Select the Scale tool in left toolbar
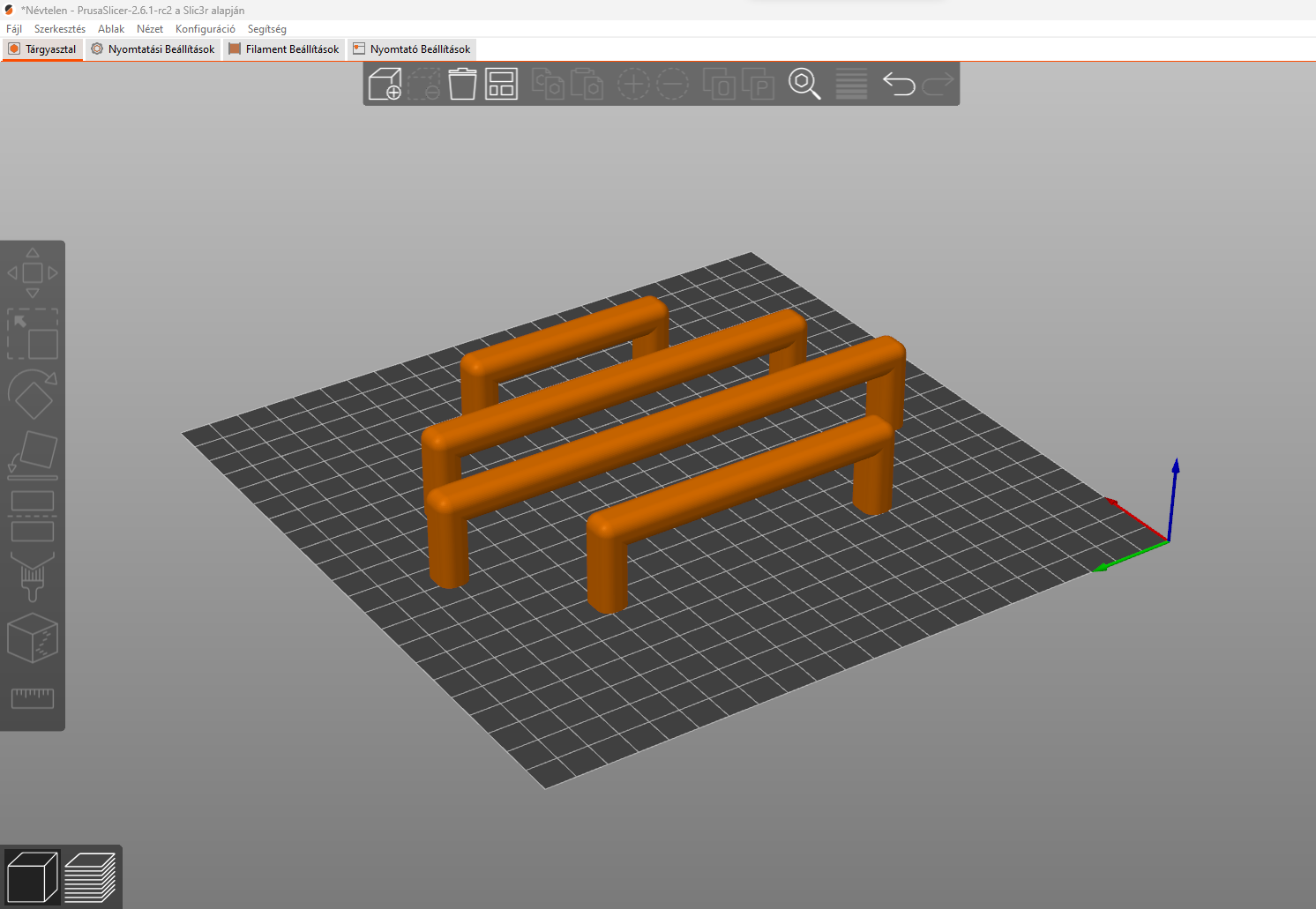This screenshot has height=909, width=1316. click(33, 333)
